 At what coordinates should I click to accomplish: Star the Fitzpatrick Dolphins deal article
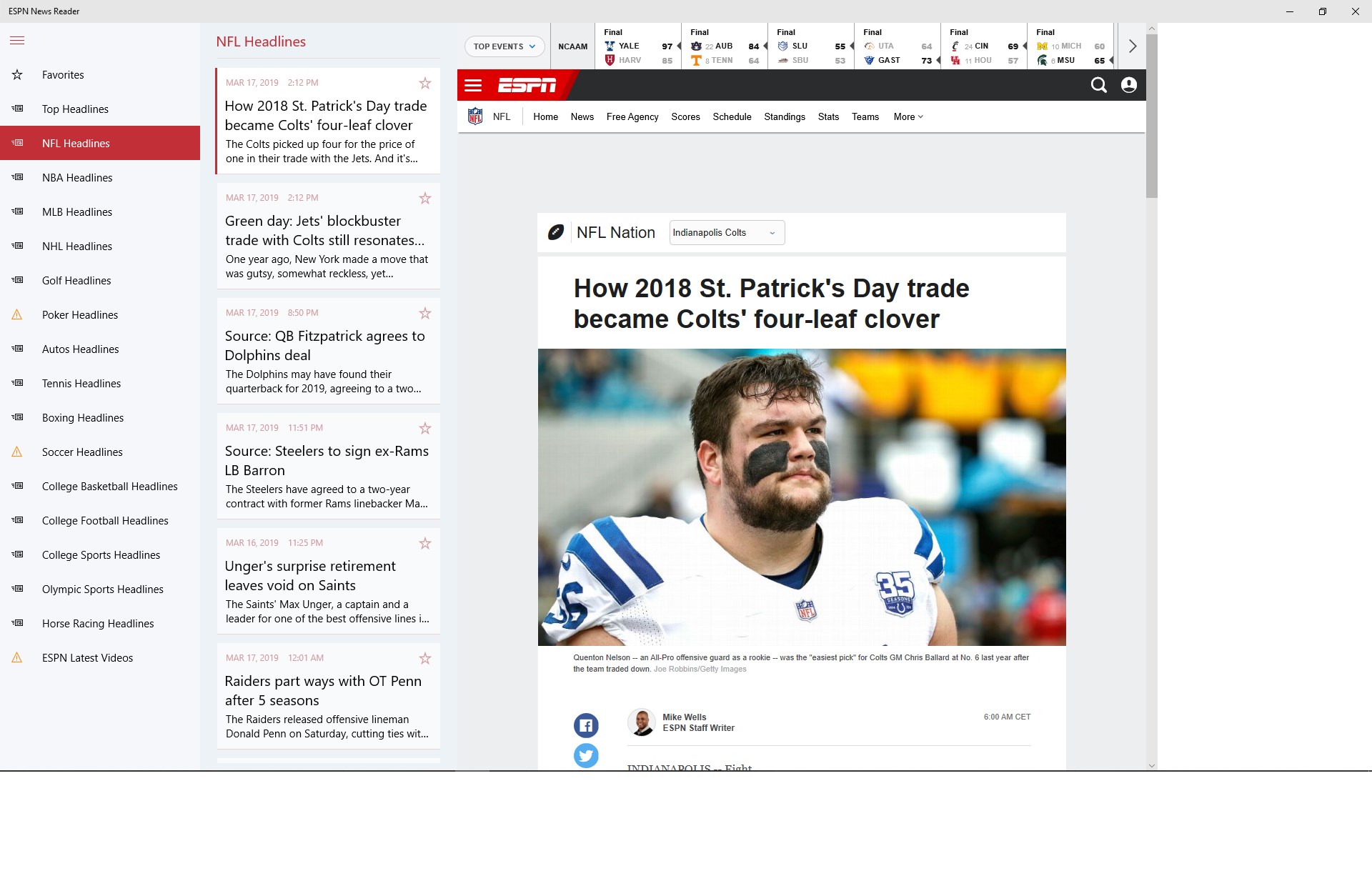point(425,314)
